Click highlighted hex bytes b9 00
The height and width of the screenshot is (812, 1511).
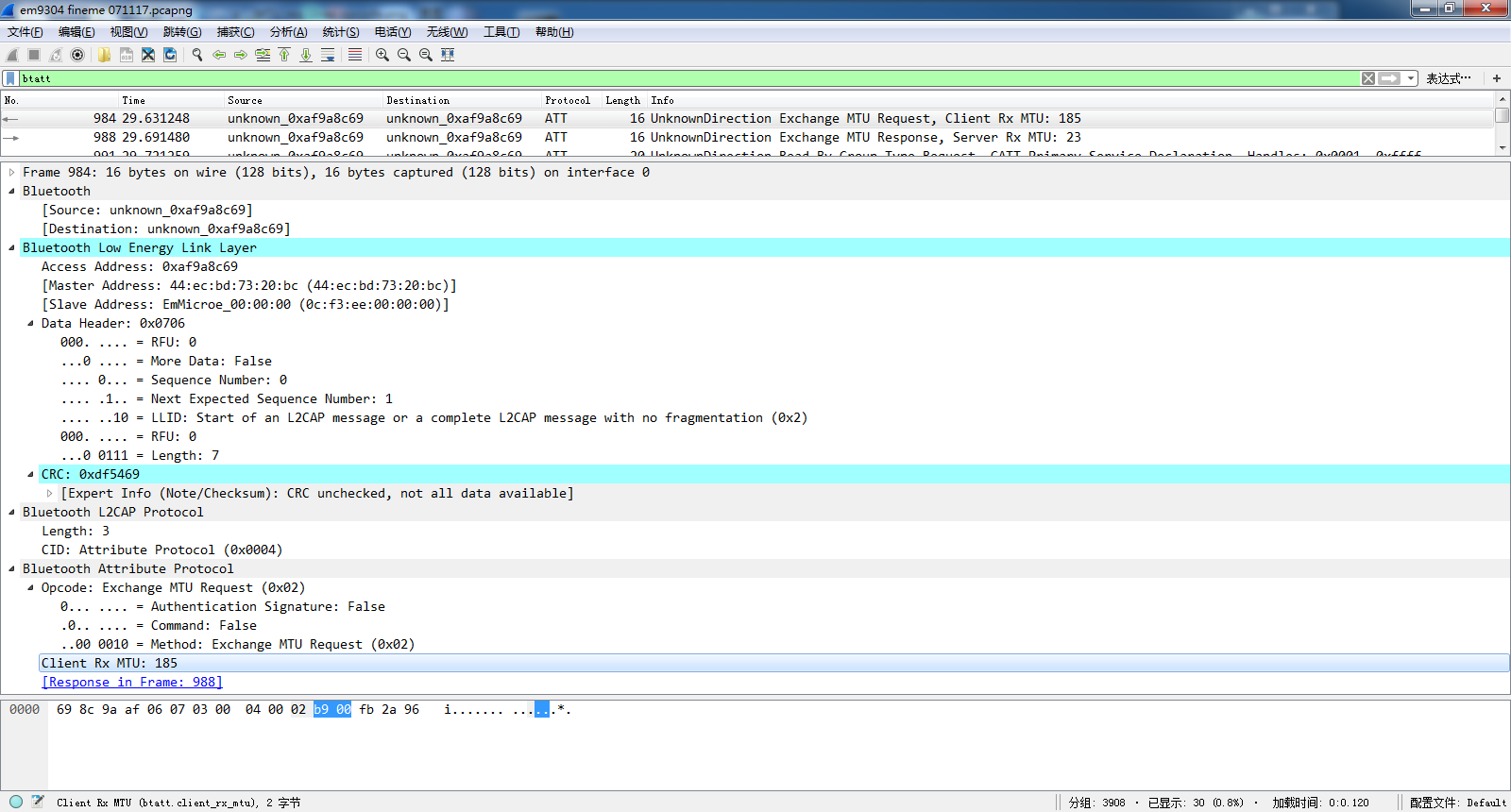tap(332, 709)
